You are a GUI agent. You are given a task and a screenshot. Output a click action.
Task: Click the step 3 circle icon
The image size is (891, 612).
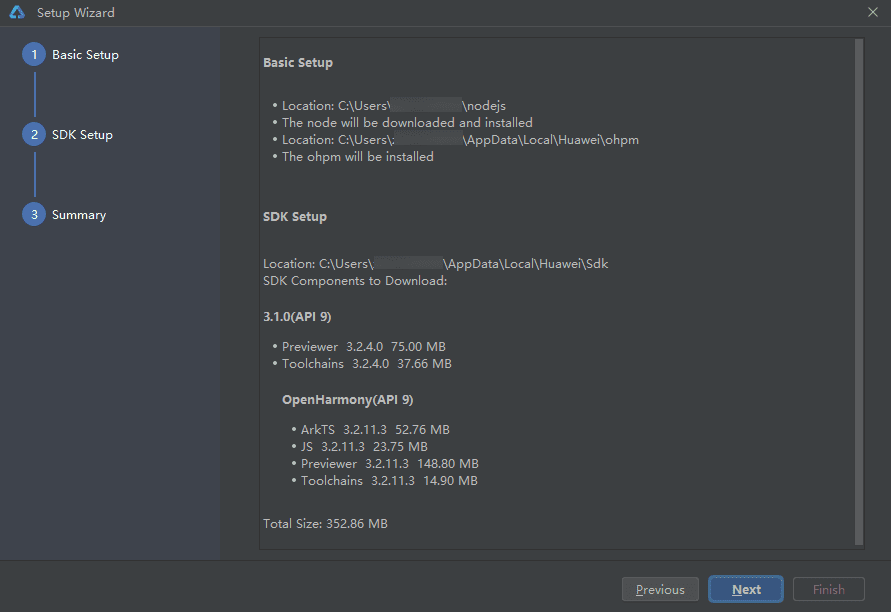[x=34, y=215]
